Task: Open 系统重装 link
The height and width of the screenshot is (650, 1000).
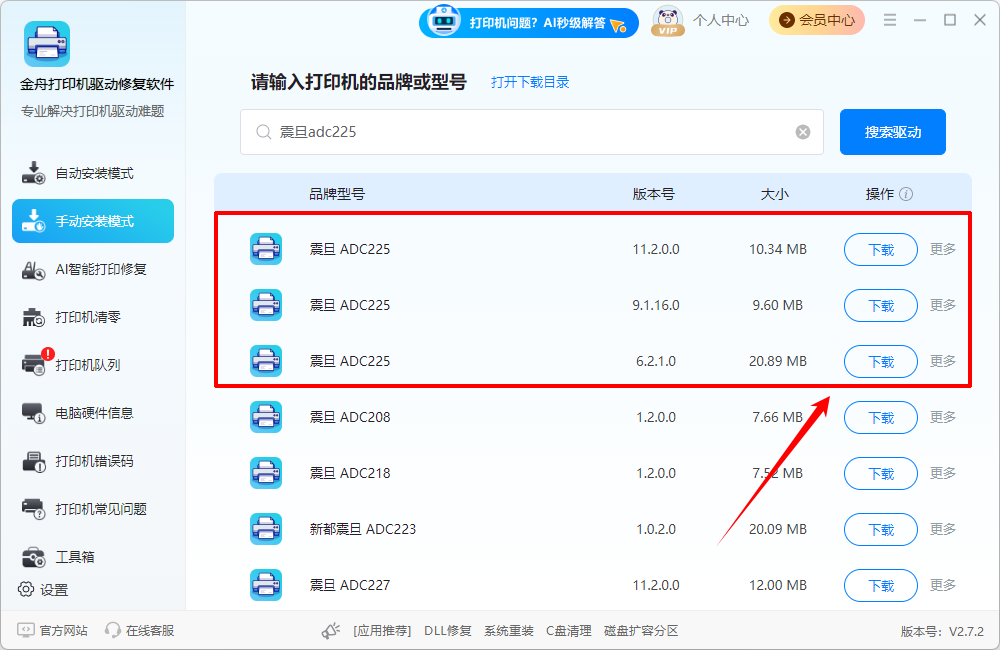Action: [x=508, y=631]
